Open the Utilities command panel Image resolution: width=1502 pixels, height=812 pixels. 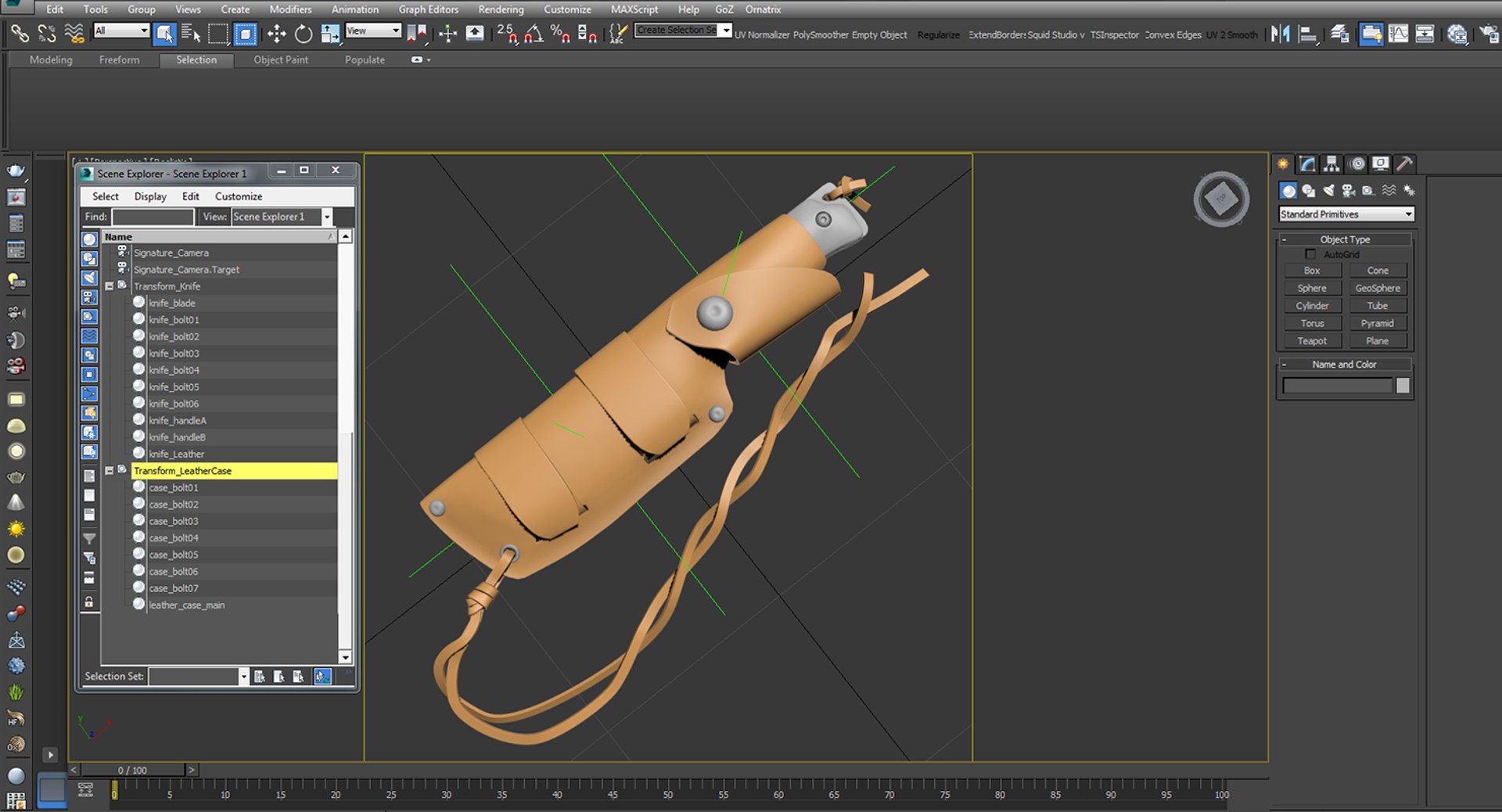coord(1405,163)
